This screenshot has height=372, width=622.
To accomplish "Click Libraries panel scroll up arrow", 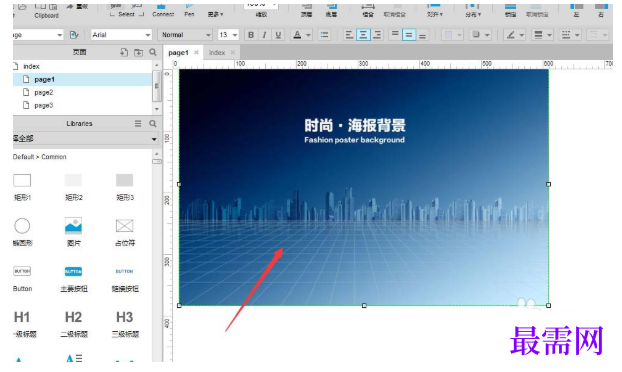I will click(x=157, y=154).
